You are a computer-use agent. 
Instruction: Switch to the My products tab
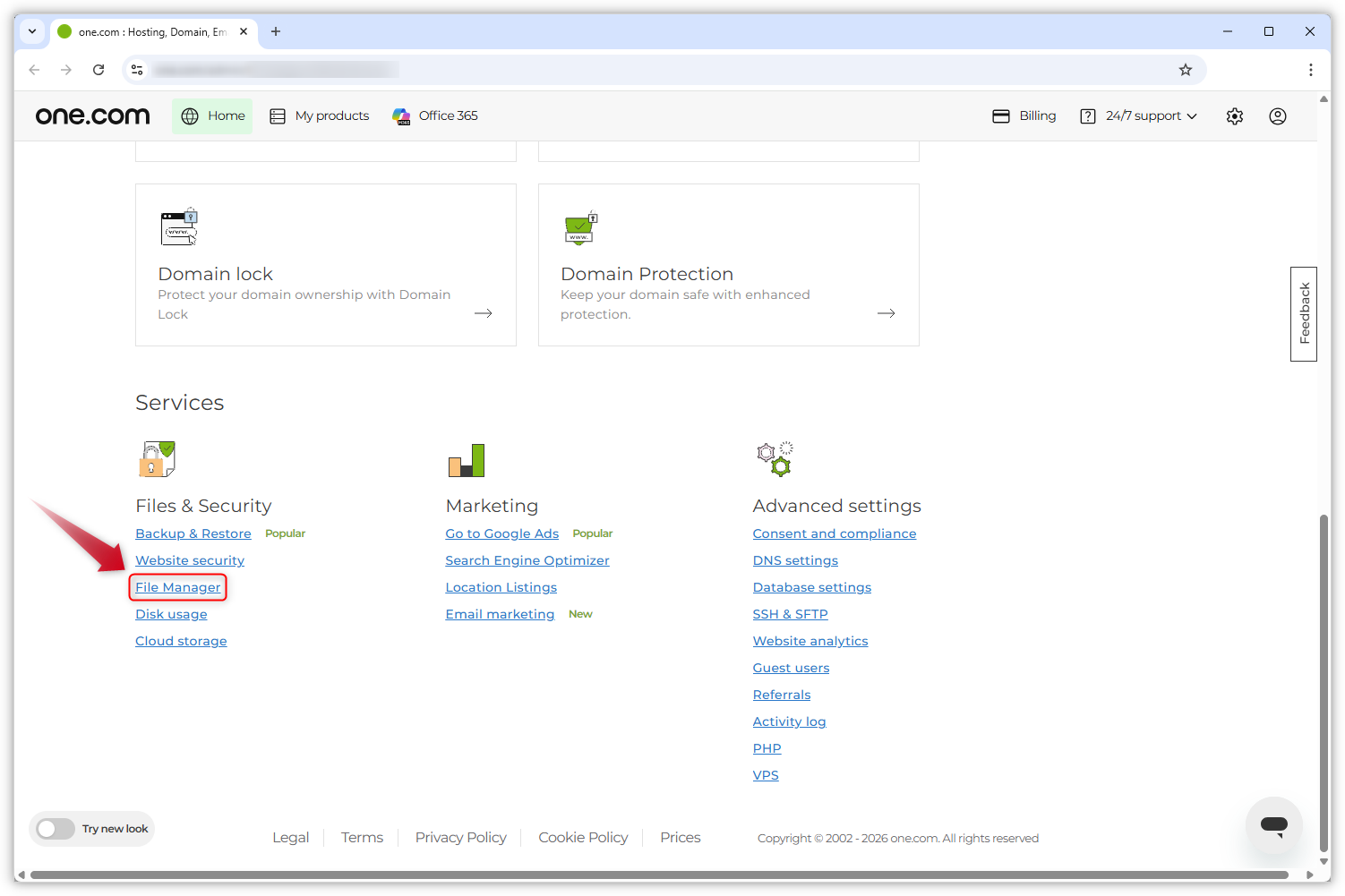(x=320, y=115)
